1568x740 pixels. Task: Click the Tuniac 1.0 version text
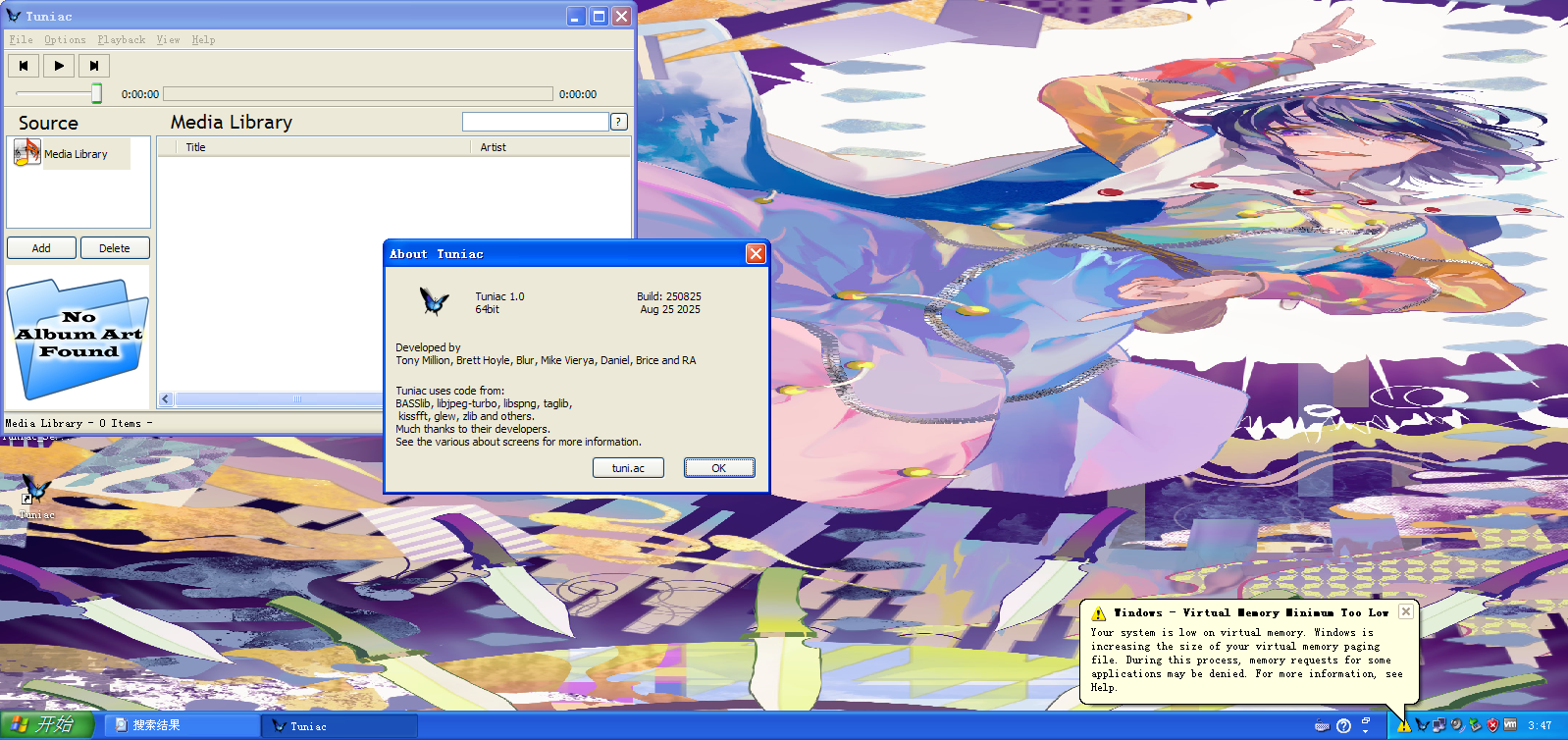coord(499,296)
